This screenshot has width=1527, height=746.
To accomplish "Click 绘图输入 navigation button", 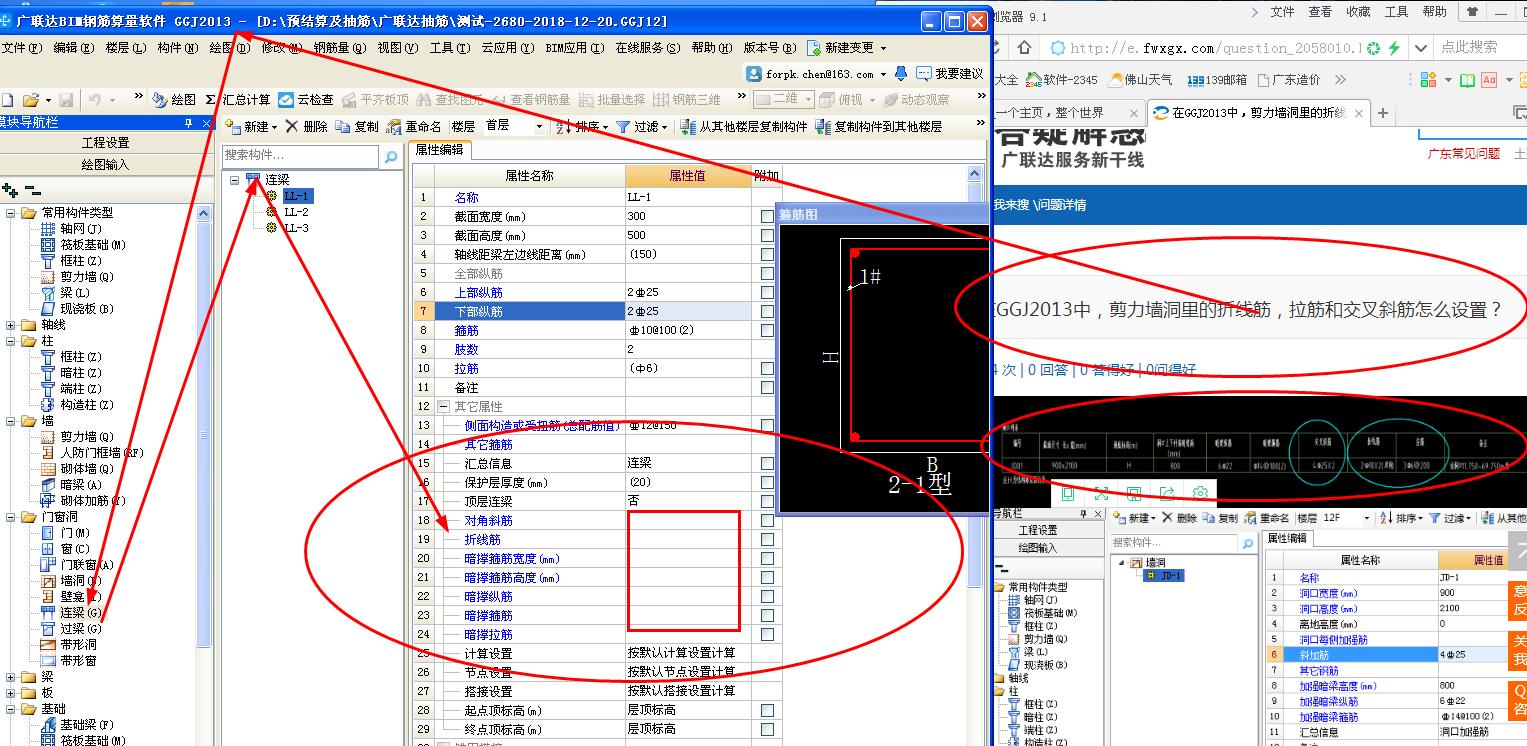I will coord(105,164).
